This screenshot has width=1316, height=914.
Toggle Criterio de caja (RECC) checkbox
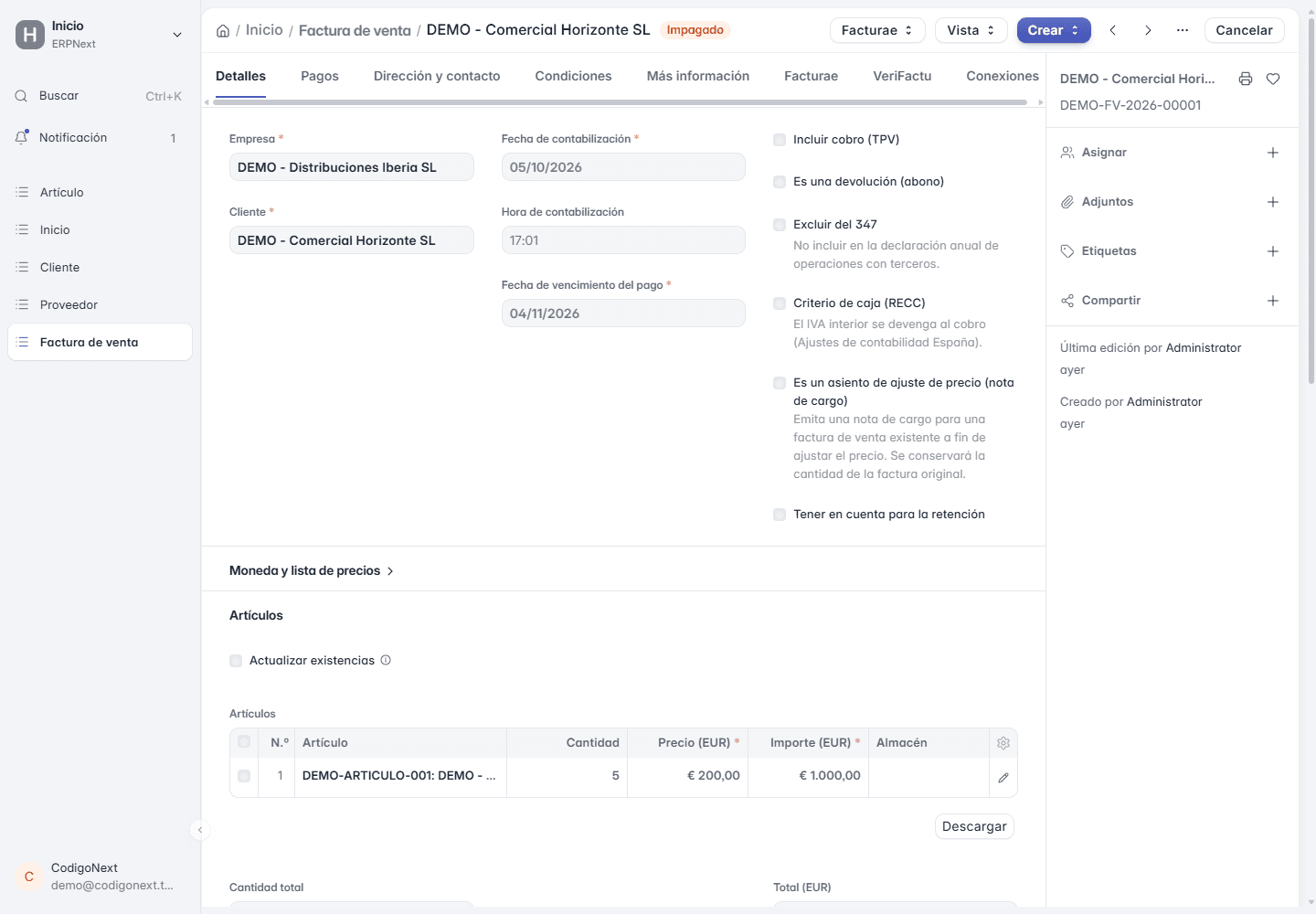pos(780,303)
